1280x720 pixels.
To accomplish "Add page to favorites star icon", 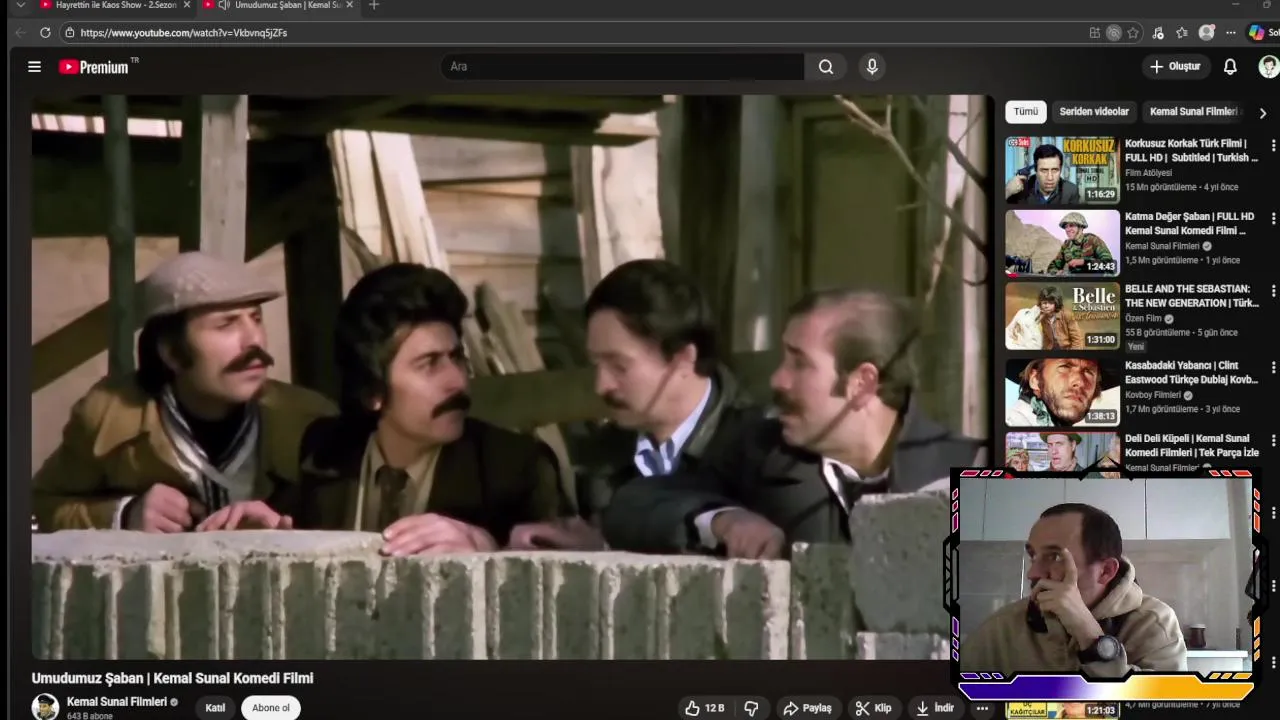I will point(1133,33).
